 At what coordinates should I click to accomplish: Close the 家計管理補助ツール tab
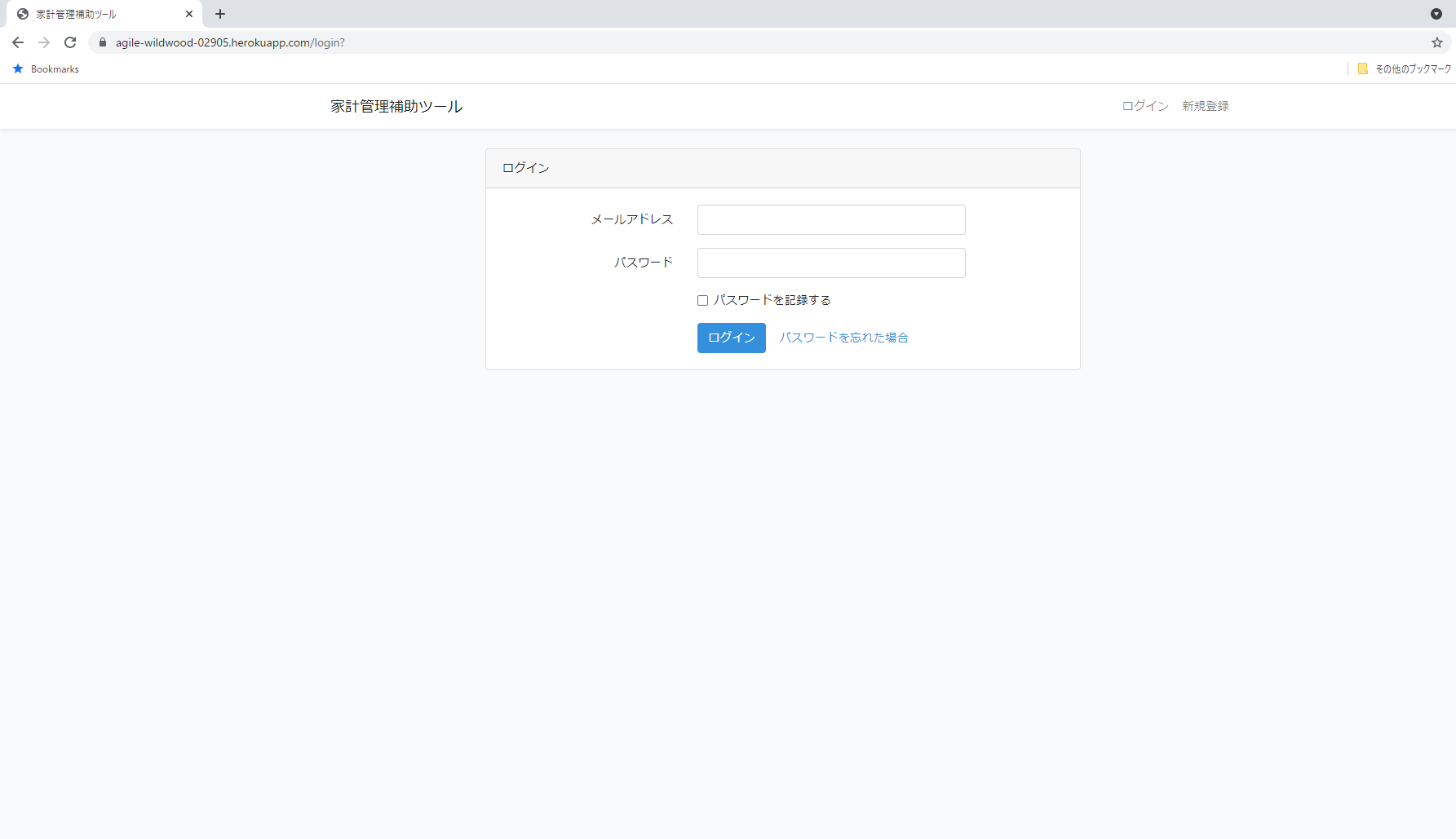point(189,14)
